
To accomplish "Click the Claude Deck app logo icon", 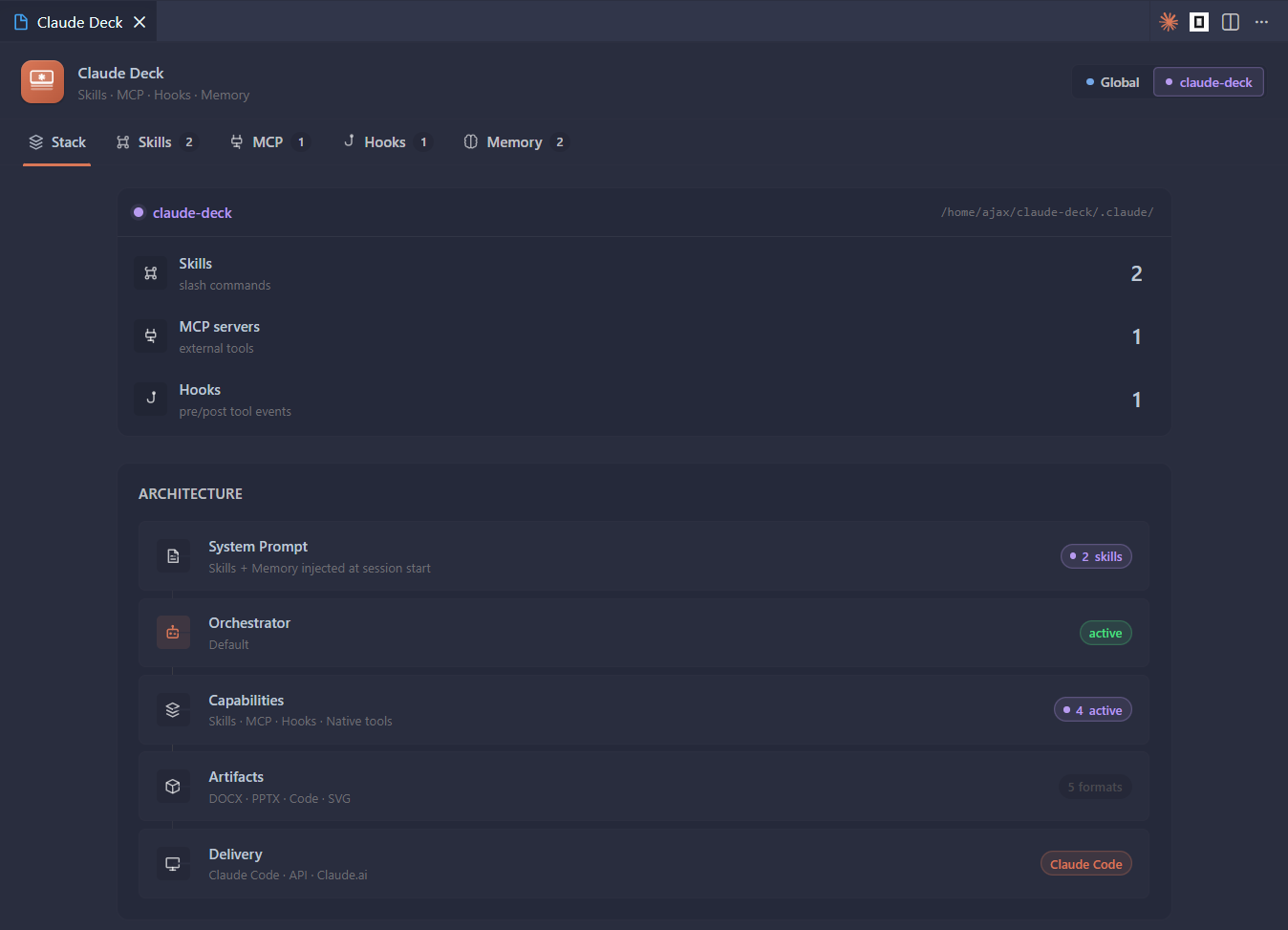I will pyautogui.click(x=42, y=81).
